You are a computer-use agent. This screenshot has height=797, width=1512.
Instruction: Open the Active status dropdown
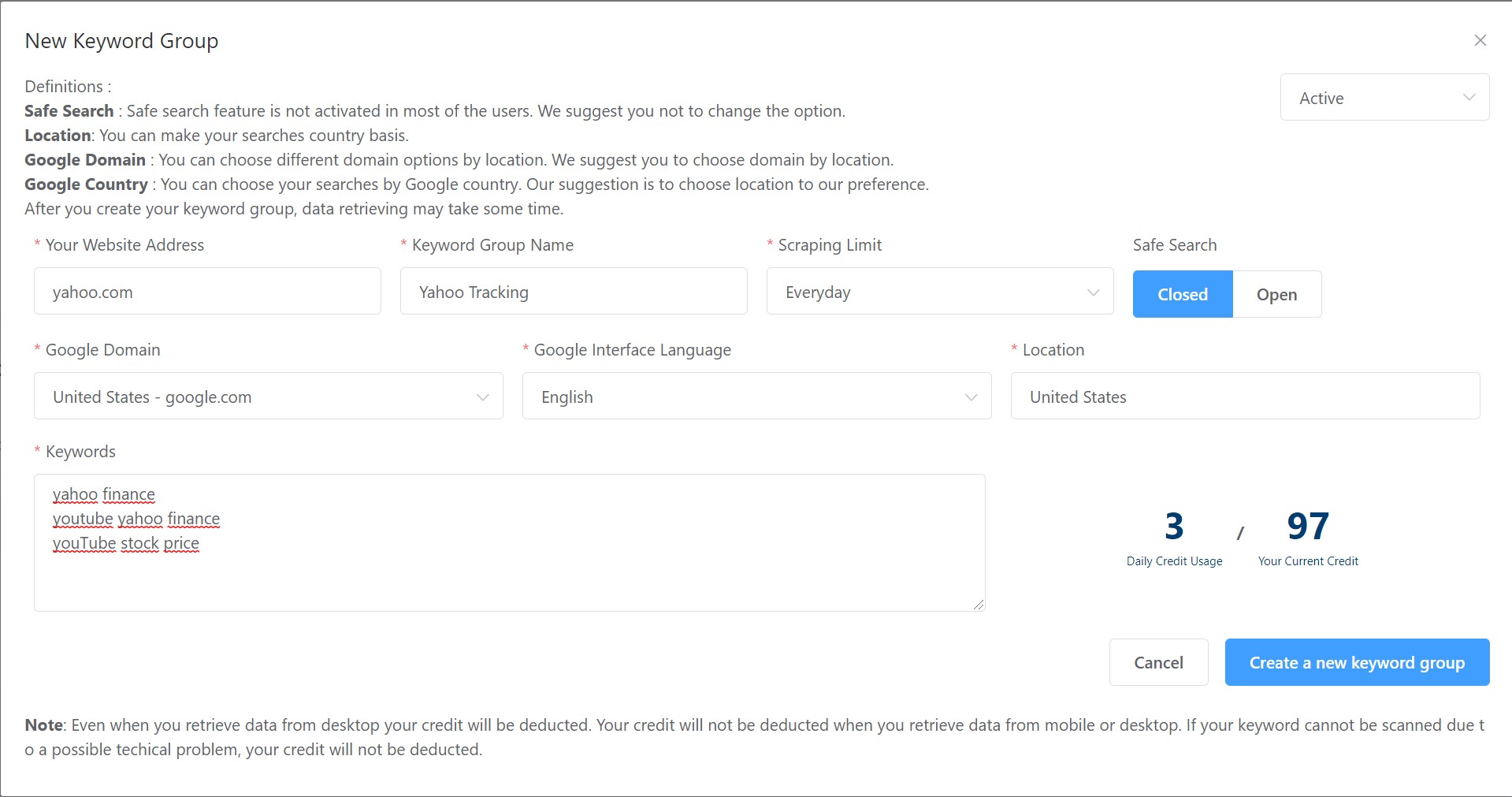click(1384, 97)
